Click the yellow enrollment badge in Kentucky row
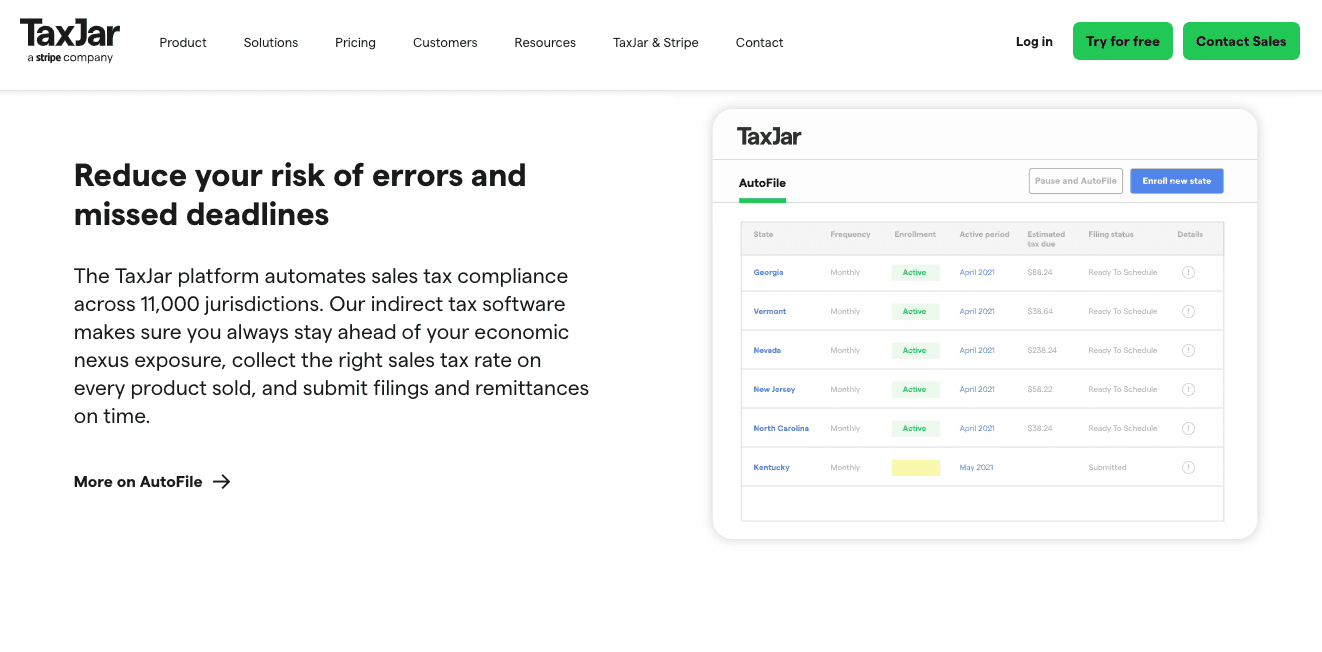Screen dimensions: 1322x652 tap(915, 467)
